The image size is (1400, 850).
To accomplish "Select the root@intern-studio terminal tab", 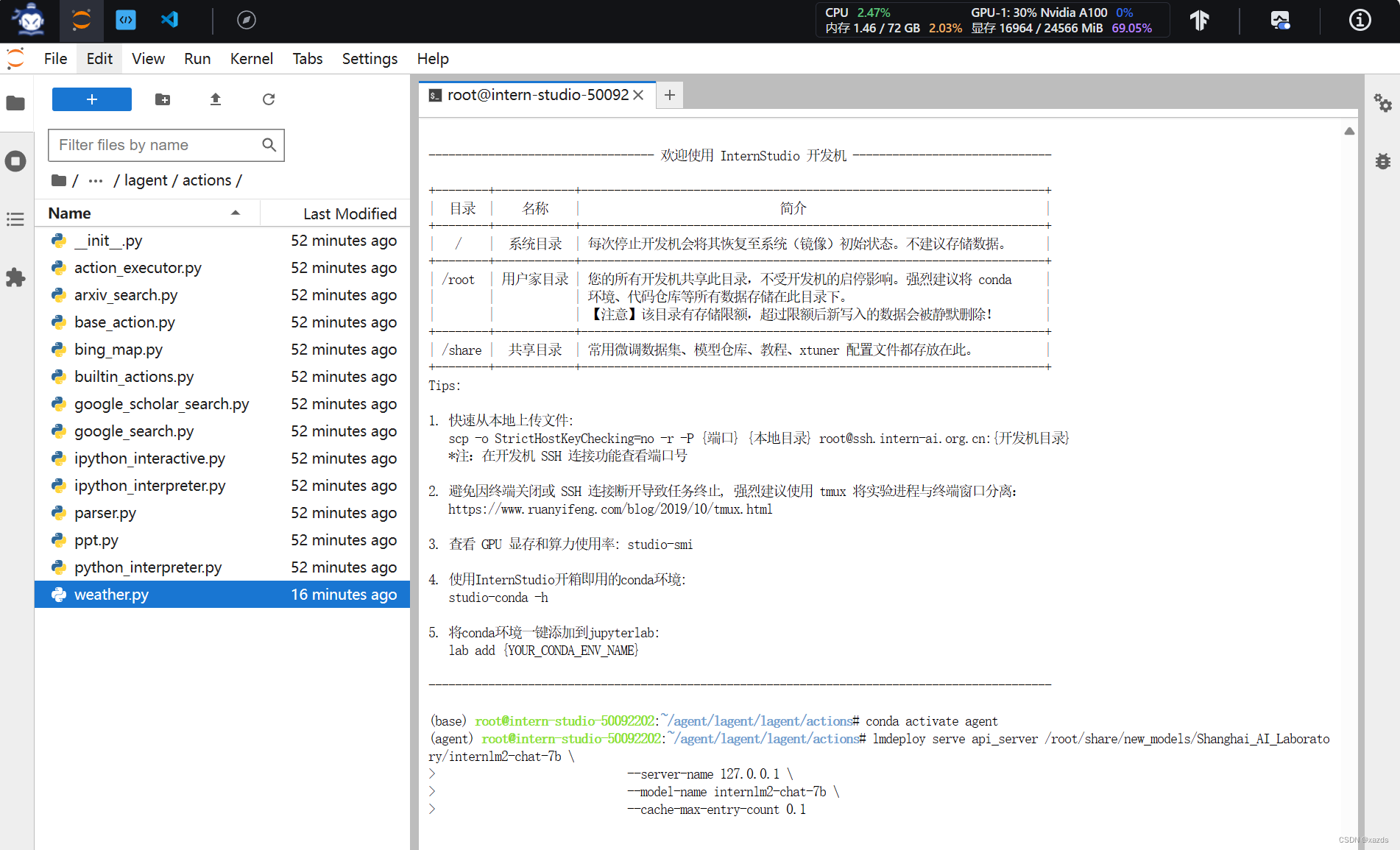I will (x=537, y=95).
